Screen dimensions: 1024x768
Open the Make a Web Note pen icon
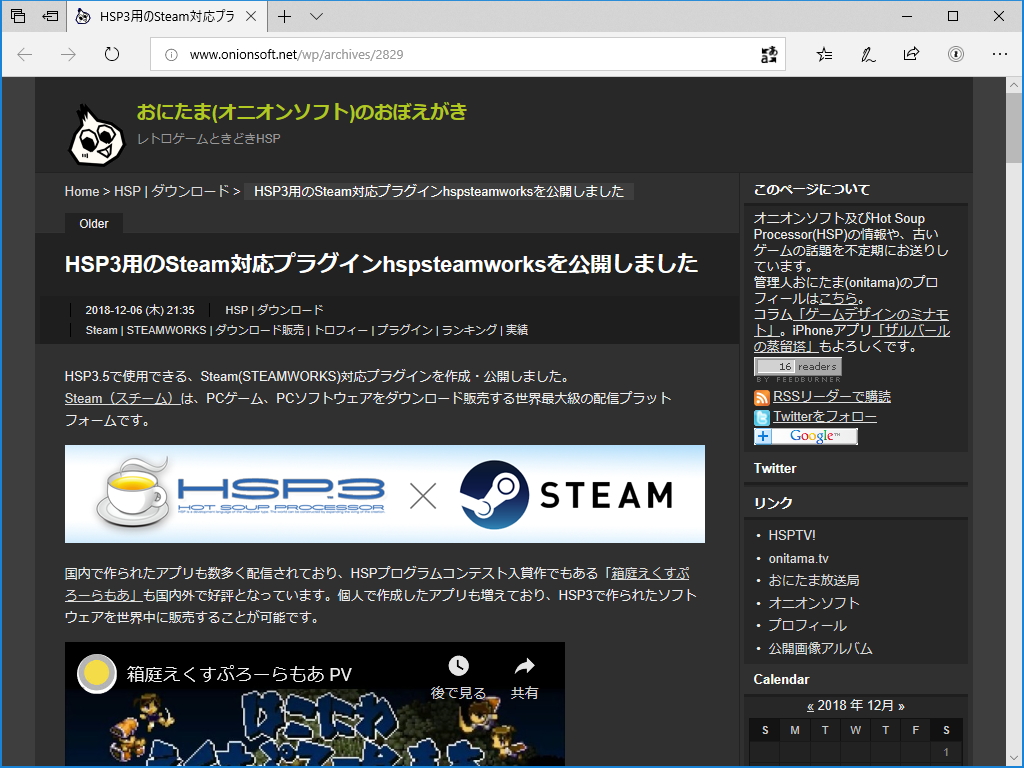[867, 55]
